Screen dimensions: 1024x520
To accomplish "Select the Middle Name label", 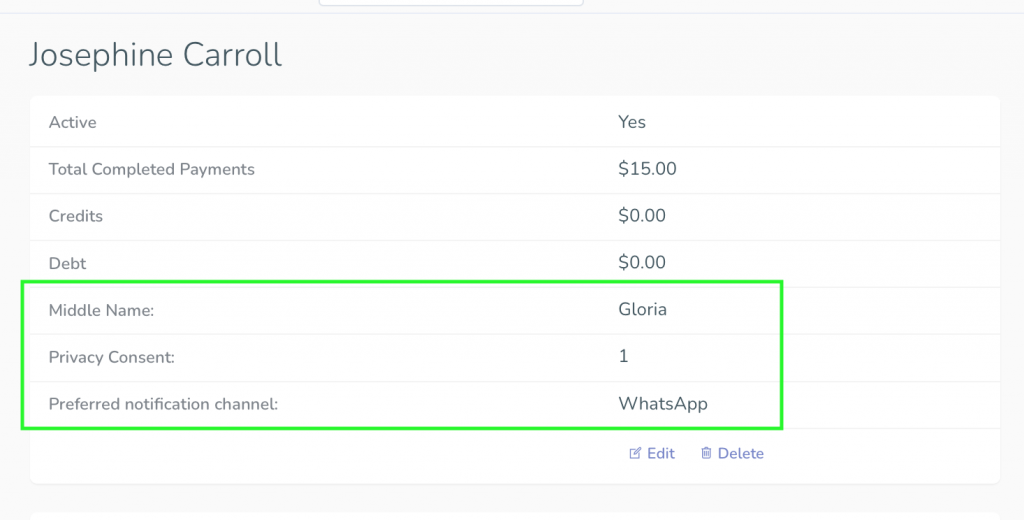I will (x=101, y=310).
